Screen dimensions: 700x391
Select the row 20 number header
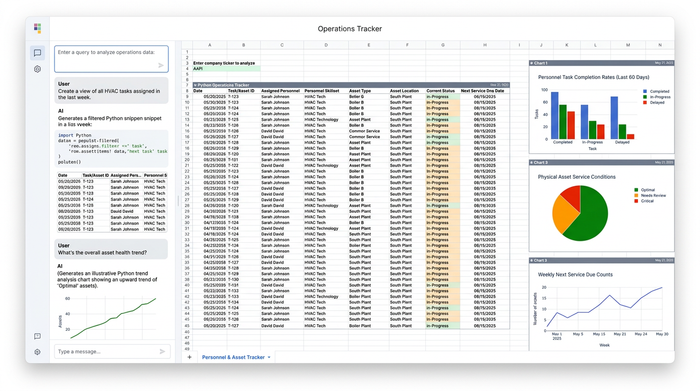click(187, 159)
